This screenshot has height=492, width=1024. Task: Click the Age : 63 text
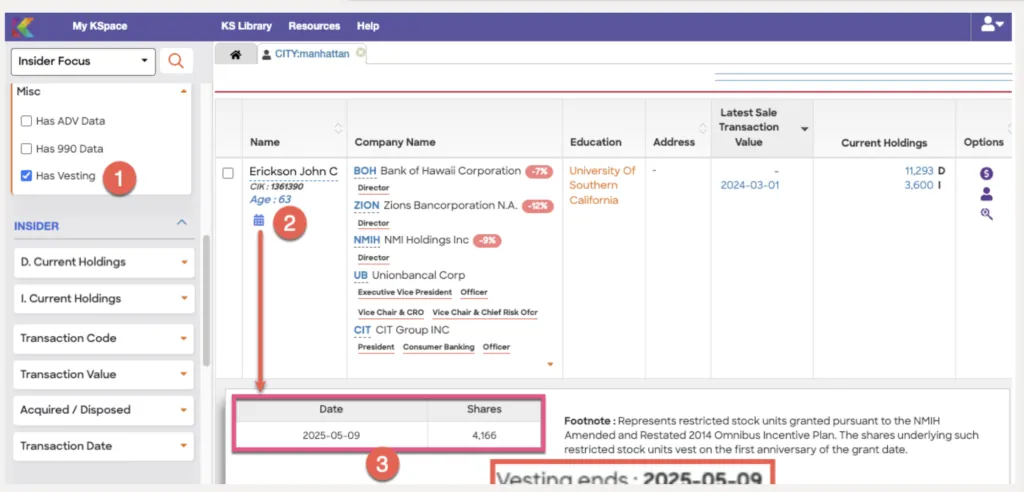270,200
